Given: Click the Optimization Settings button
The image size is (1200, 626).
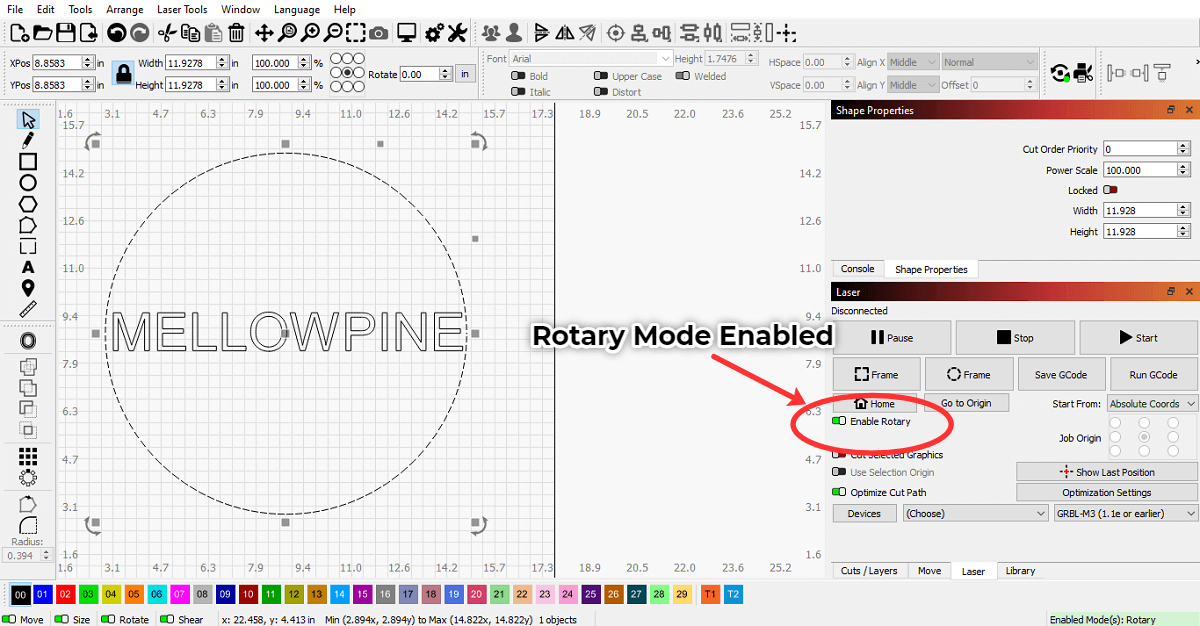Looking at the screenshot, I should [1106, 492].
